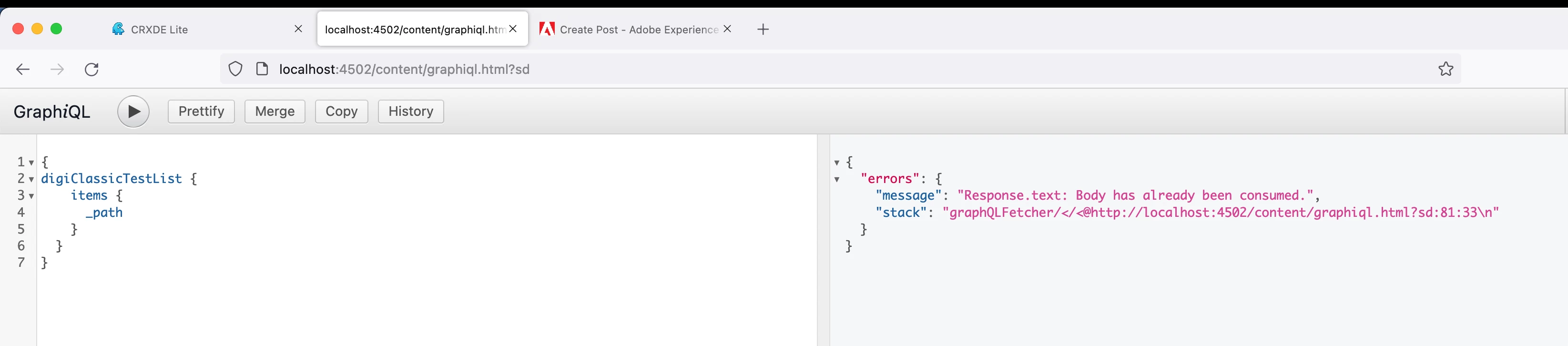Close the CRXDE Lite tab

click(298, 29)
